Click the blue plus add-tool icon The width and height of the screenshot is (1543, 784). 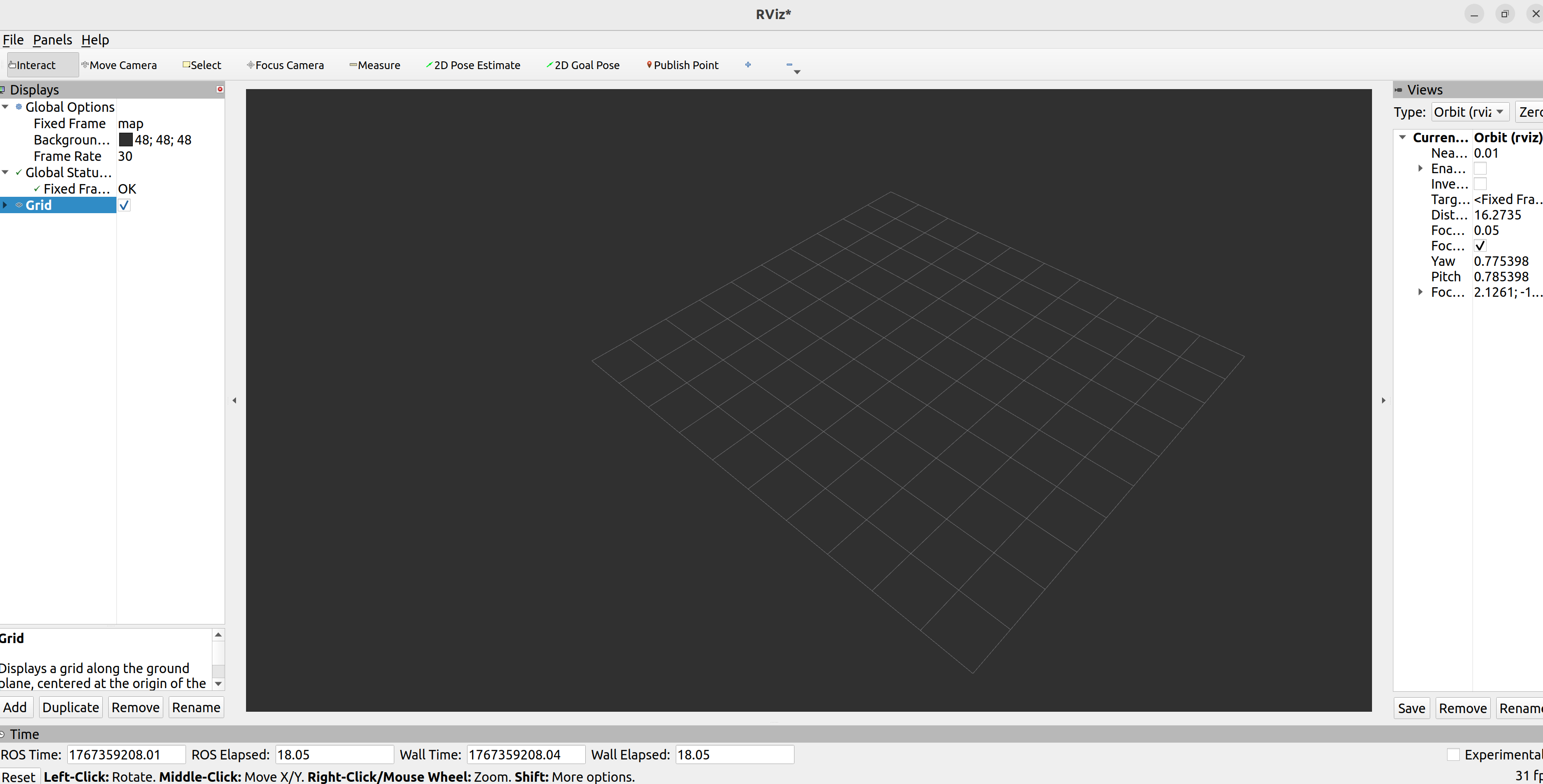click(748, 65)
